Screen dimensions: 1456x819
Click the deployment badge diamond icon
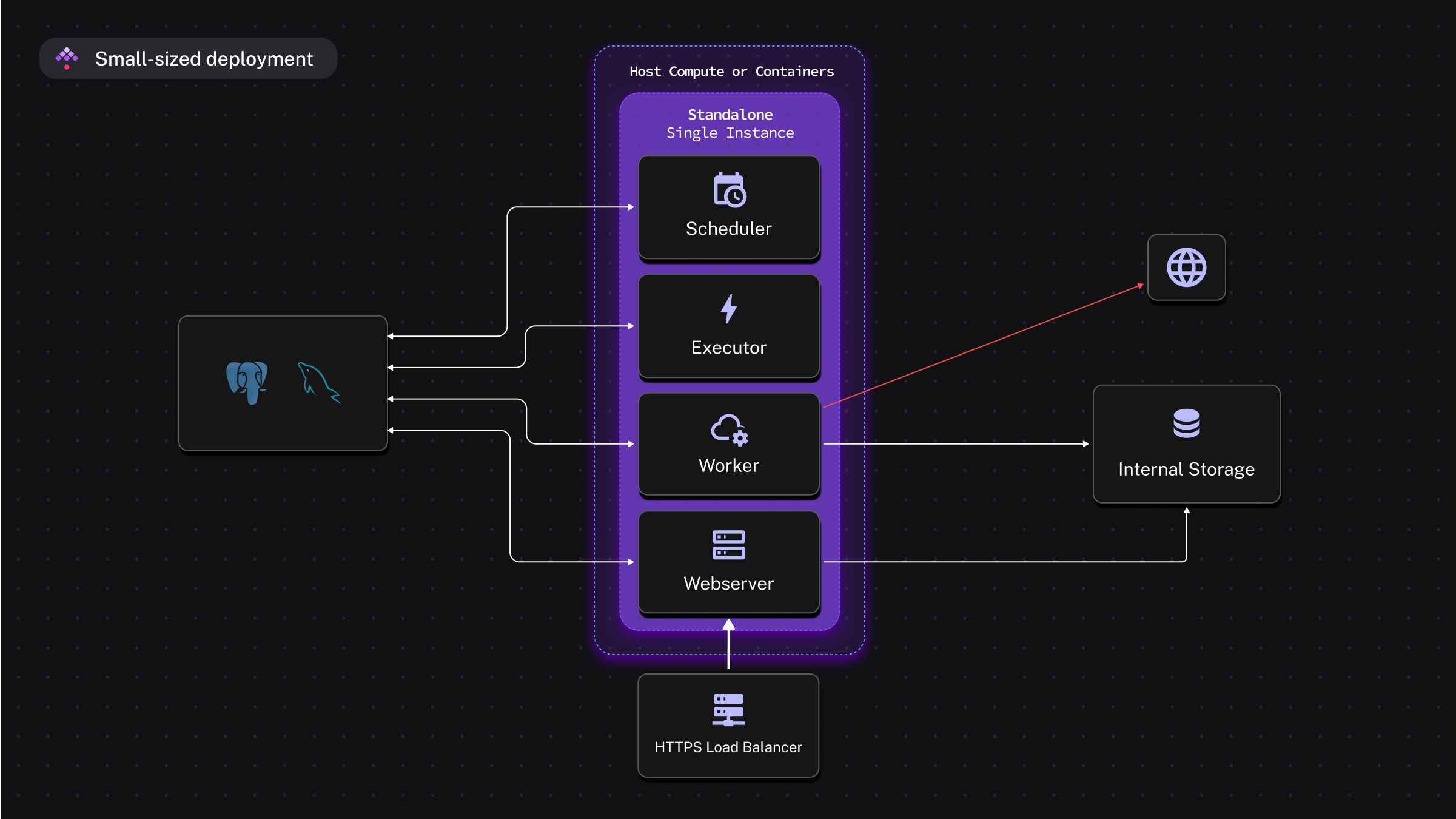(67, 58)
